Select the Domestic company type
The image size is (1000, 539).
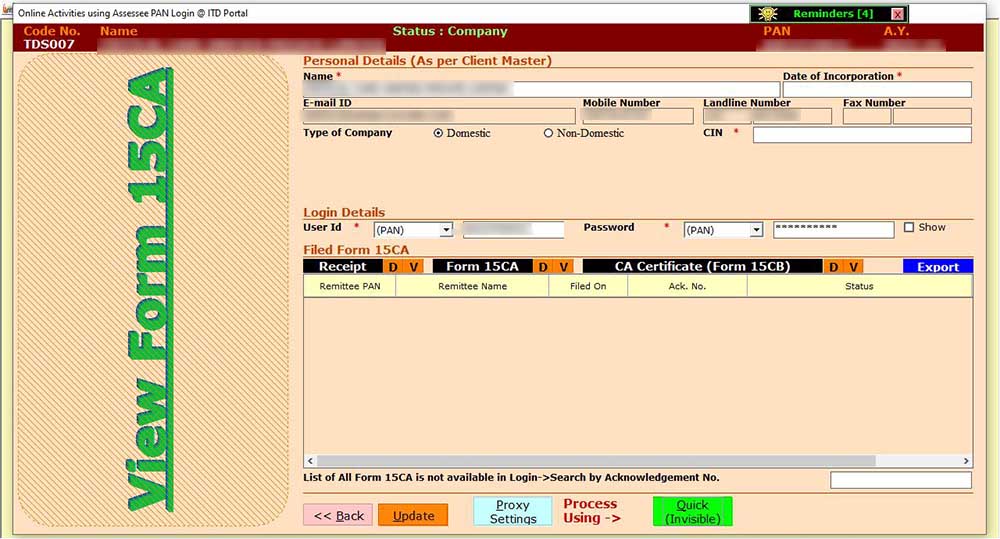point(438,134)
